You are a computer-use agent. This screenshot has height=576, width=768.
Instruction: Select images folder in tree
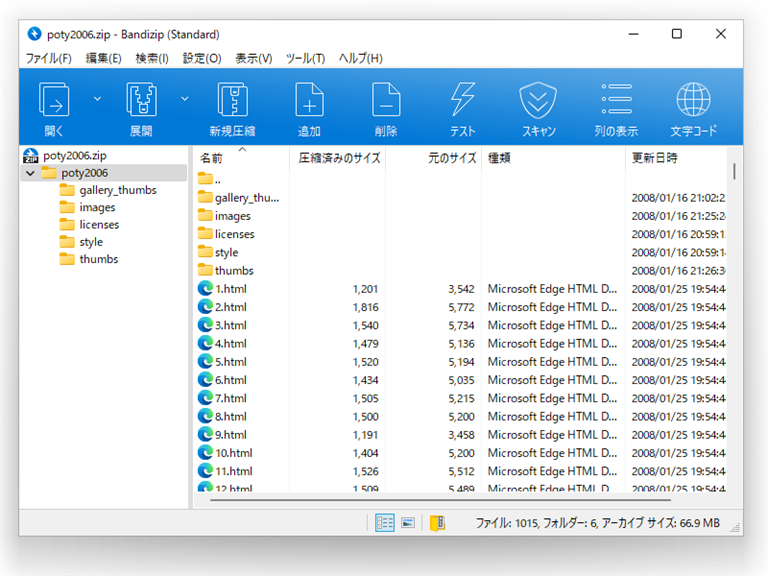pyautogui.click(x=97, y=207)
